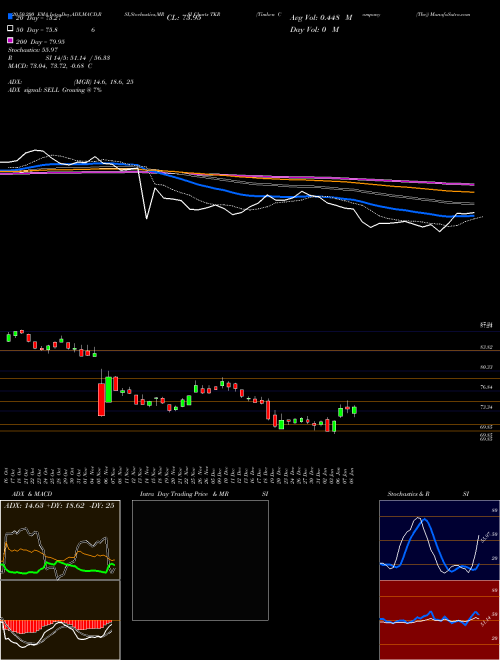This screenshot has width=500, height=660.
Task: Click the 76.84 price axis label
Action: [x=487, y=387]
